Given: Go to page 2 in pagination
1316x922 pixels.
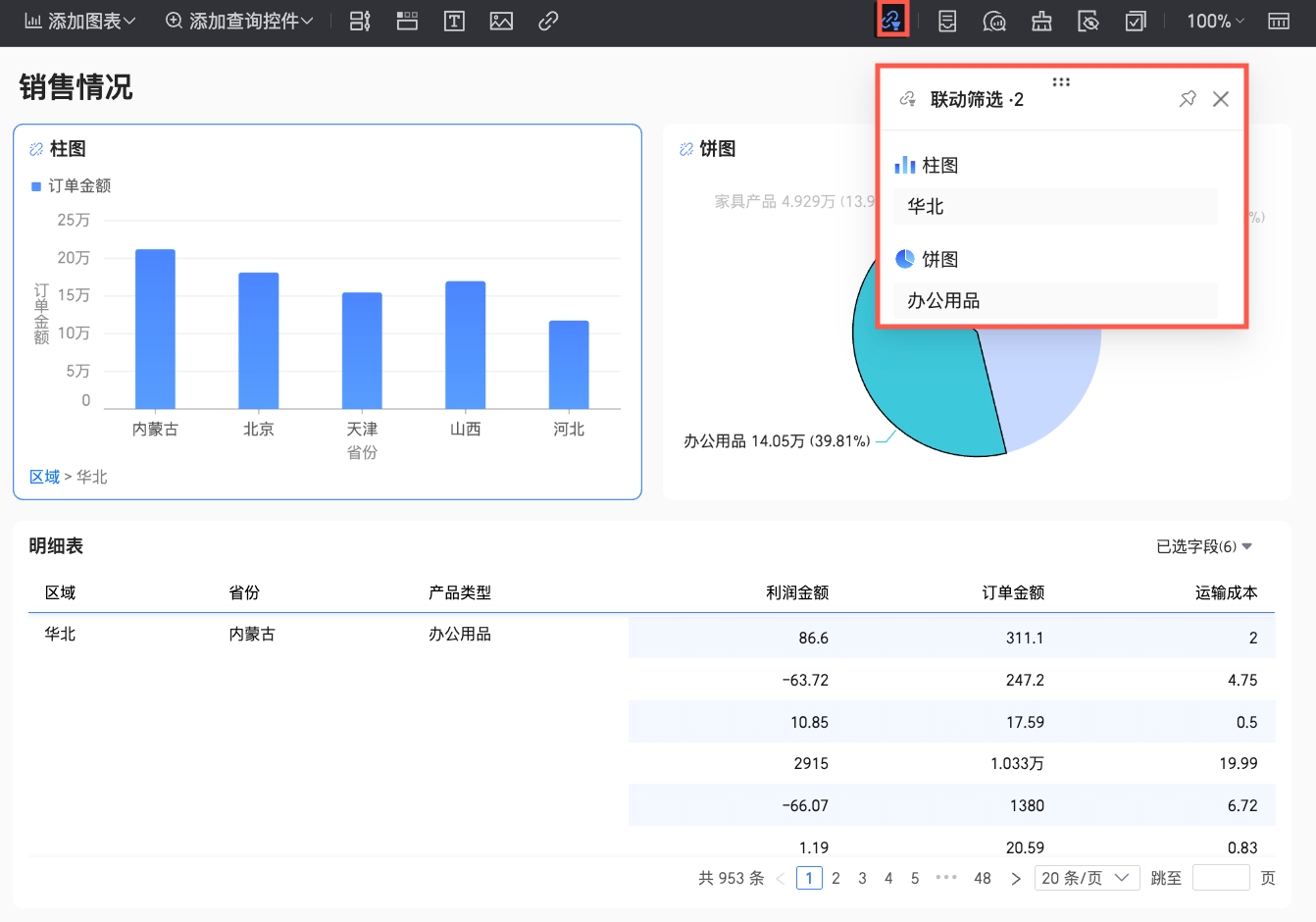Looking at the screenshot, I should pyautogui.click(x=835, y=878).
